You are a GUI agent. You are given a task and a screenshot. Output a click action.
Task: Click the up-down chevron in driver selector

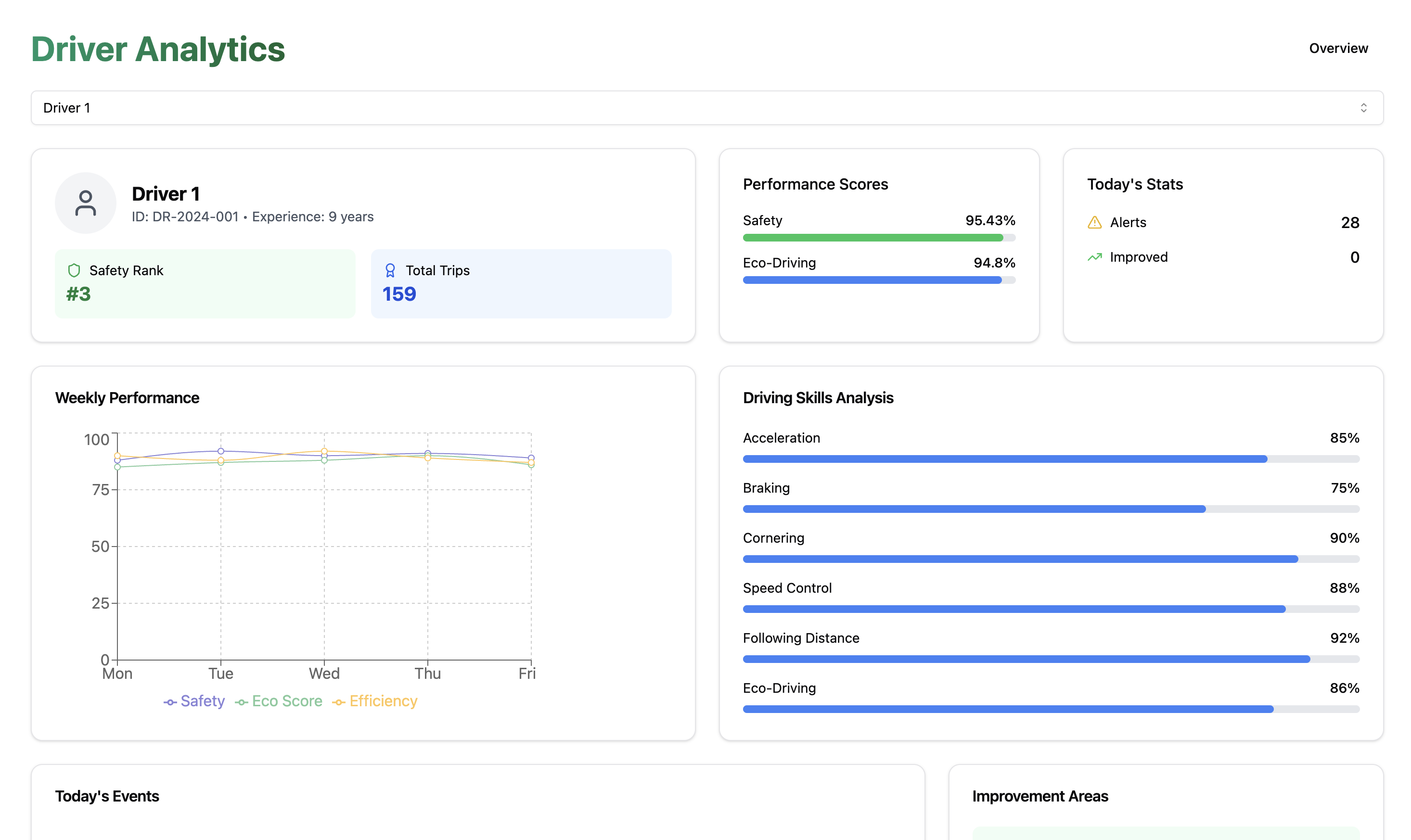coord(1363,108)
